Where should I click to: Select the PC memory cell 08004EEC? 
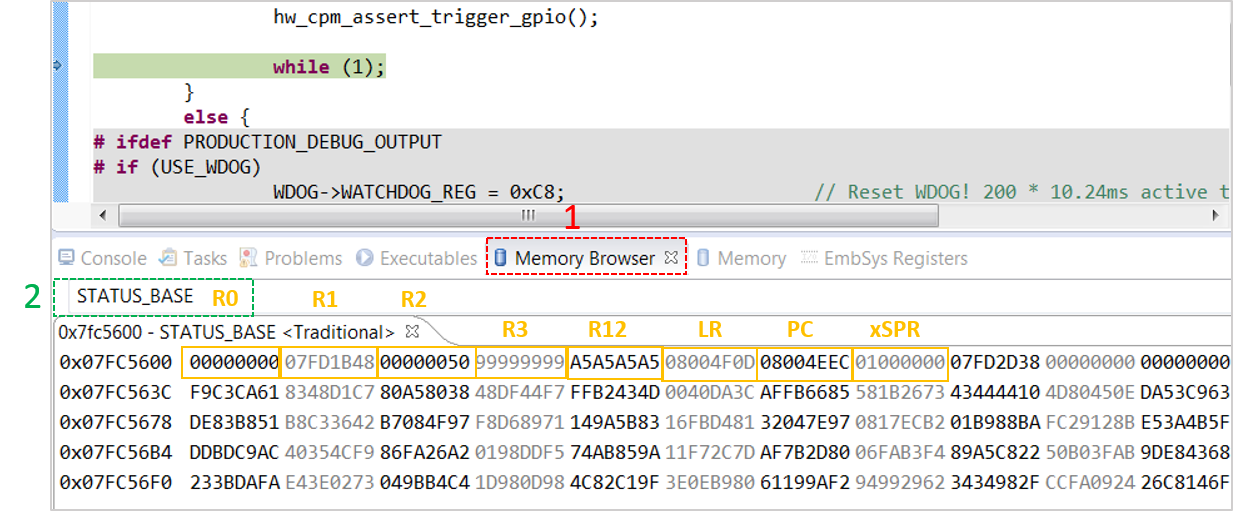pyautogui.click(x=805, y=361)
